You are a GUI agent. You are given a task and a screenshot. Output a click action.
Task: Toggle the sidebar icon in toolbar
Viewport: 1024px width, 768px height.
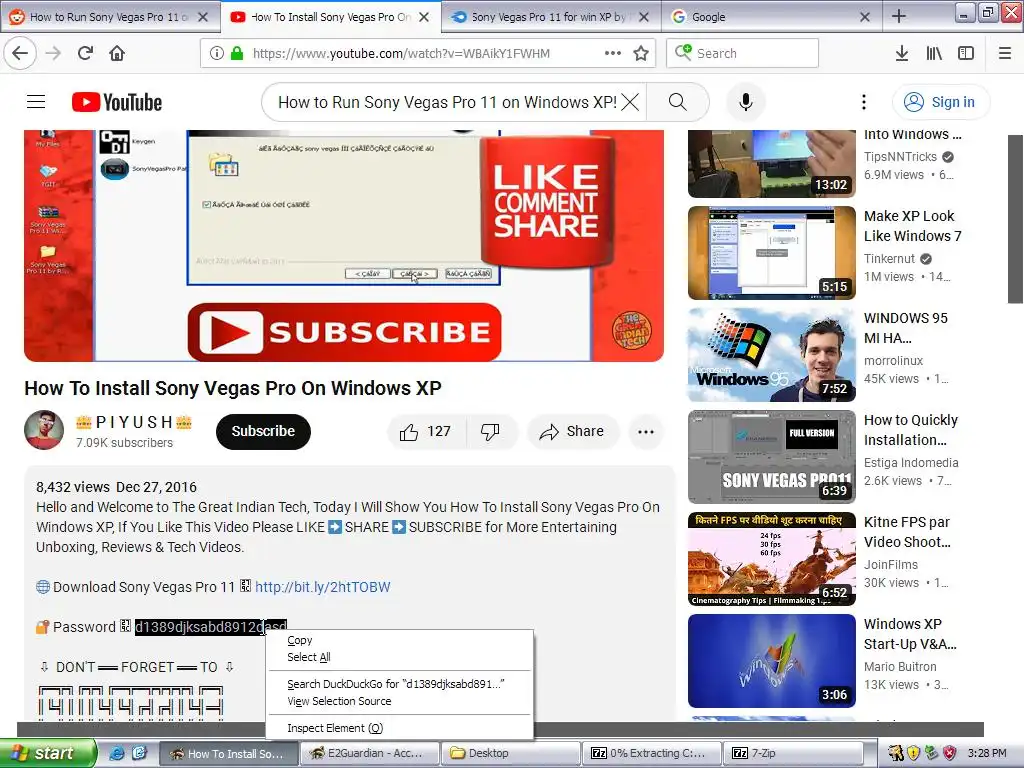pyautogui.click(x=966, y=53)
